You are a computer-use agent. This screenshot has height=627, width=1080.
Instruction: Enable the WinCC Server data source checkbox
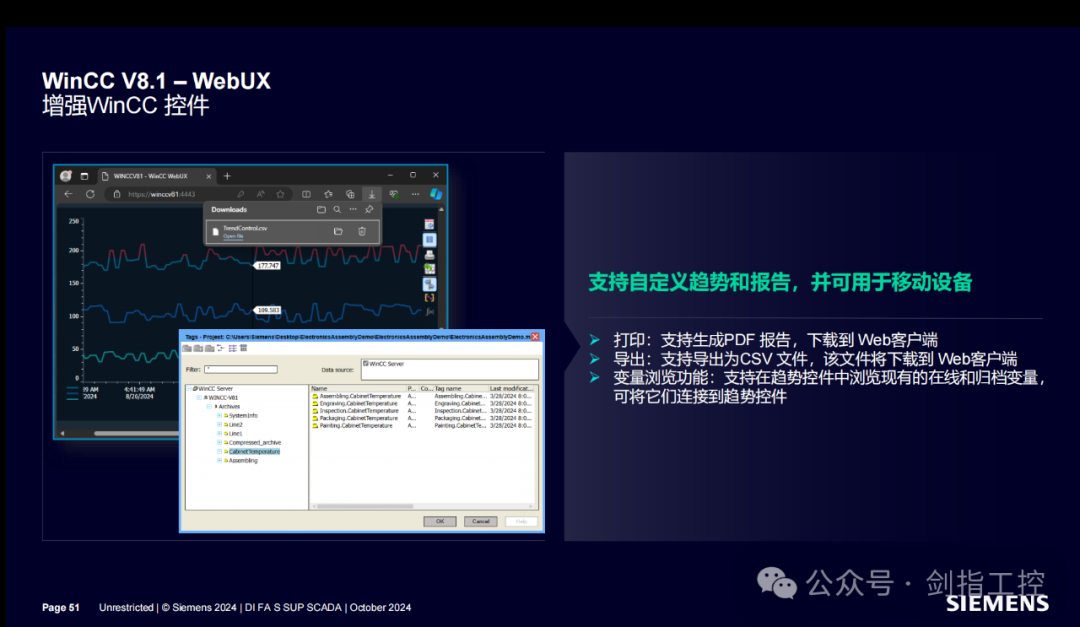pos(365,363)
